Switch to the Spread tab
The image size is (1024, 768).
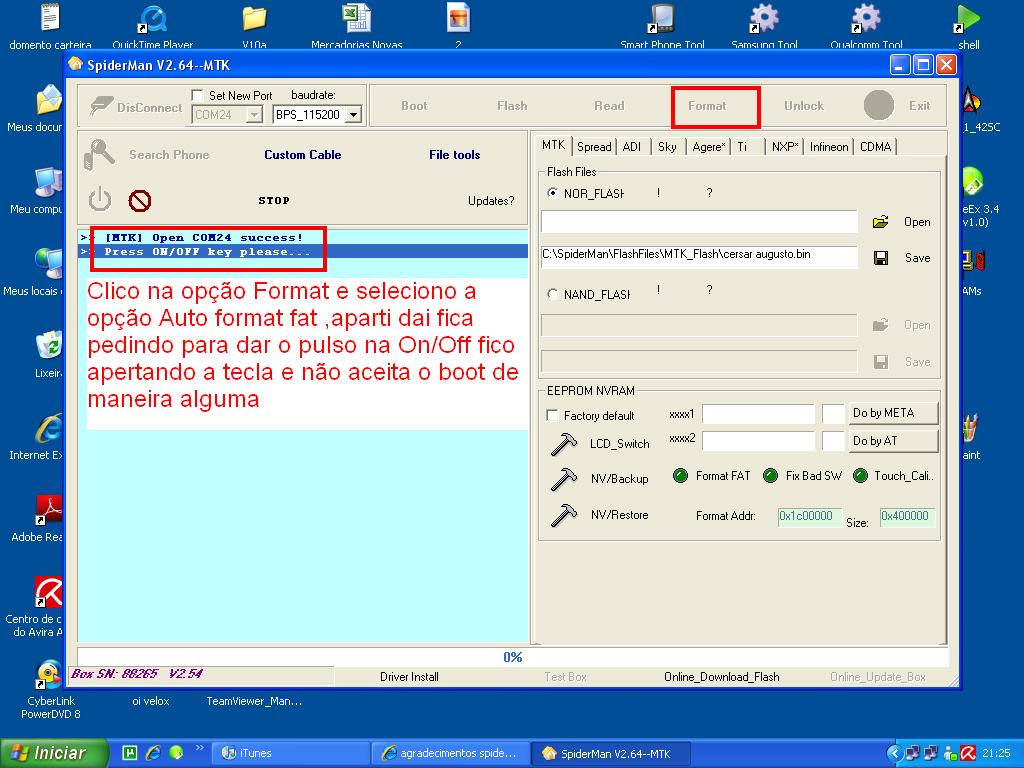click(x=594, y=147)
